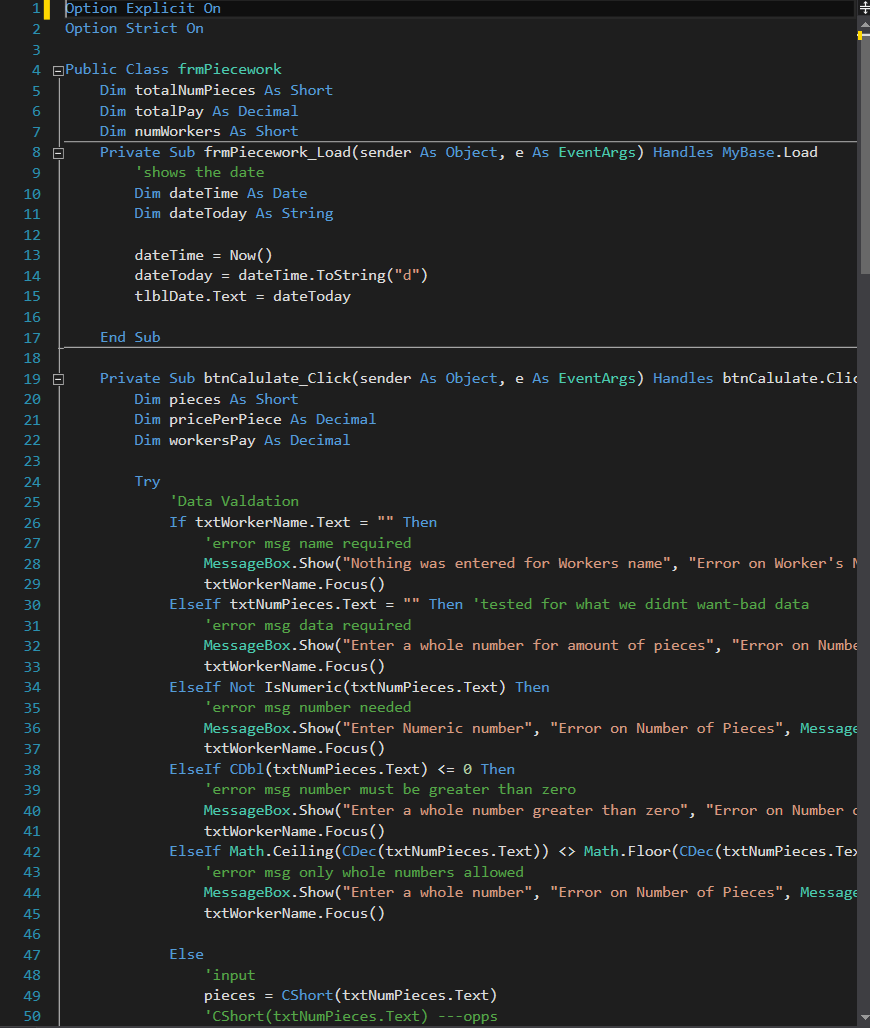Click the vertical scrollbar down arrow
The image size is (870, 1028).
pos(863,1018)
